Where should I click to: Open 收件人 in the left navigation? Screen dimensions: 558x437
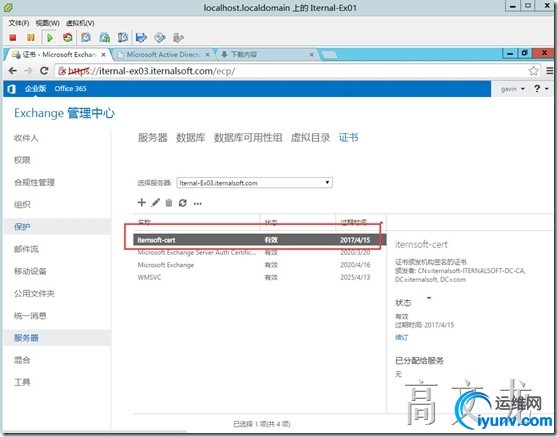point(26,138)
